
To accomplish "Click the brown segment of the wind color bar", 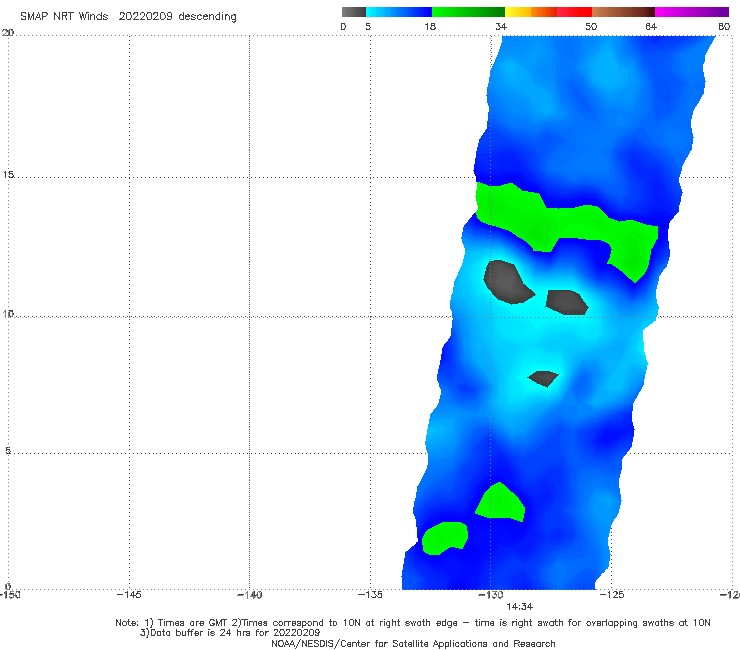I will 623,12.
